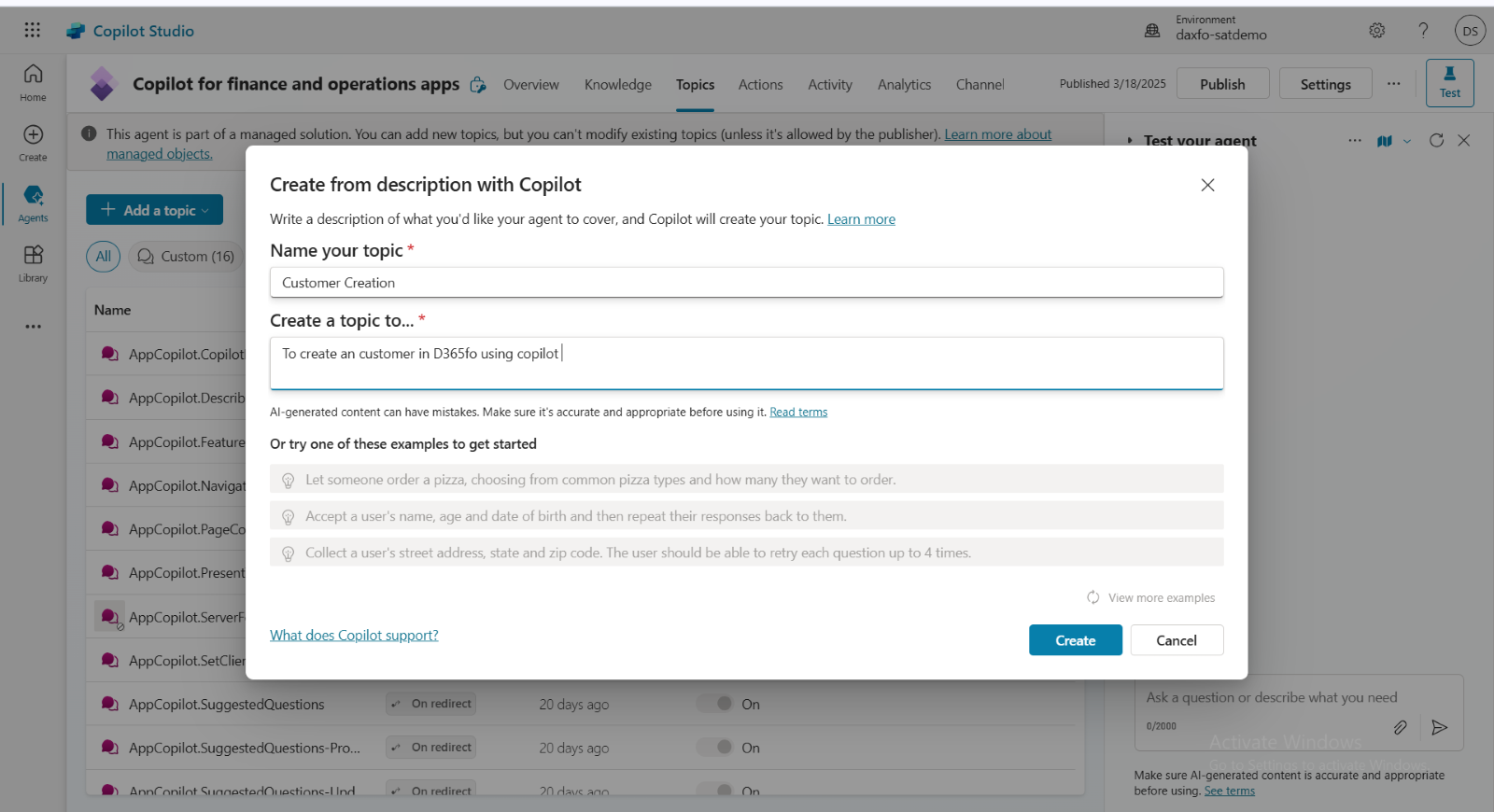Open the activity map dropdown chevron

pyautogui.click(x=1407, y=141)
